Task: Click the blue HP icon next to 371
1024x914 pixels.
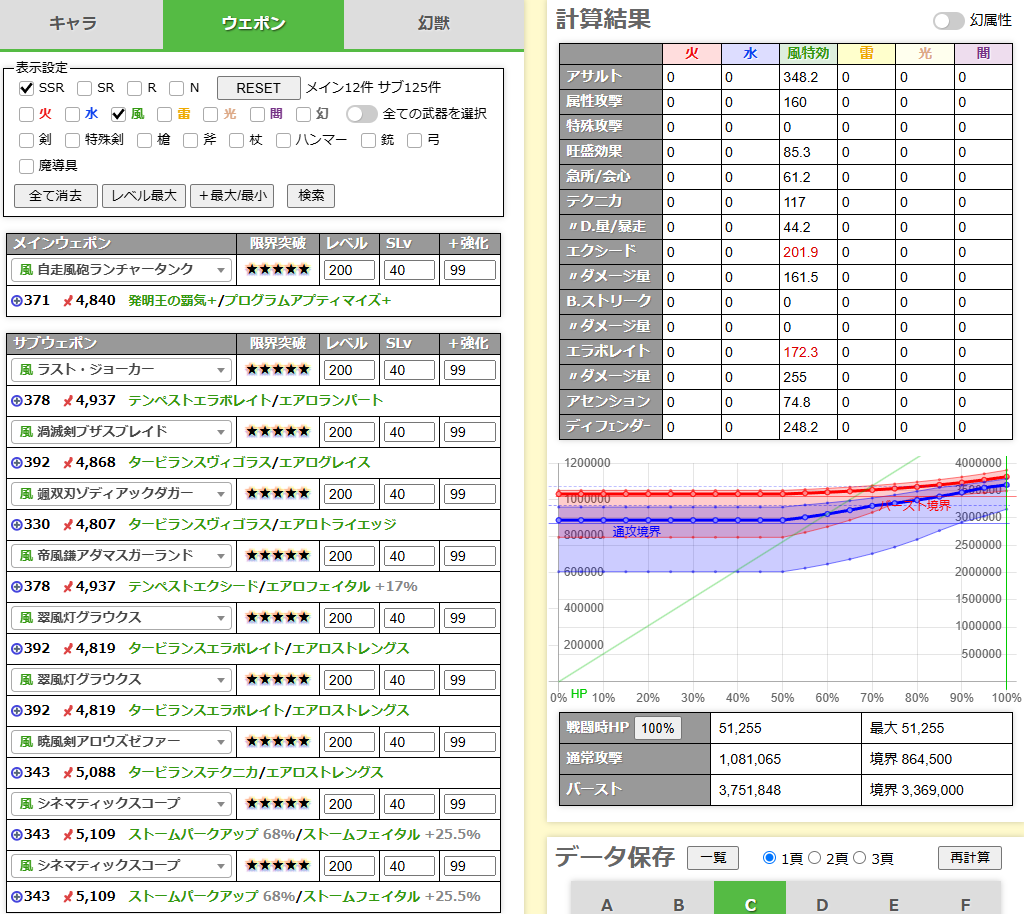Action: (x=16, y=300)
